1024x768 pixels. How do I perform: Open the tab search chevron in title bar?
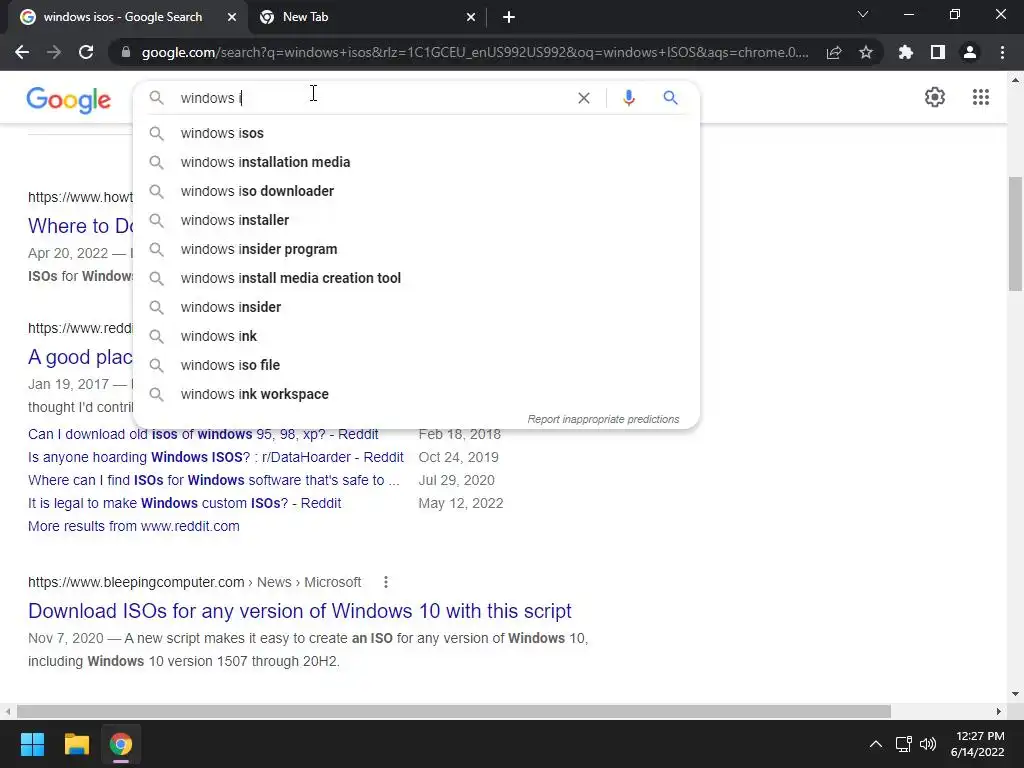[863, 14]
